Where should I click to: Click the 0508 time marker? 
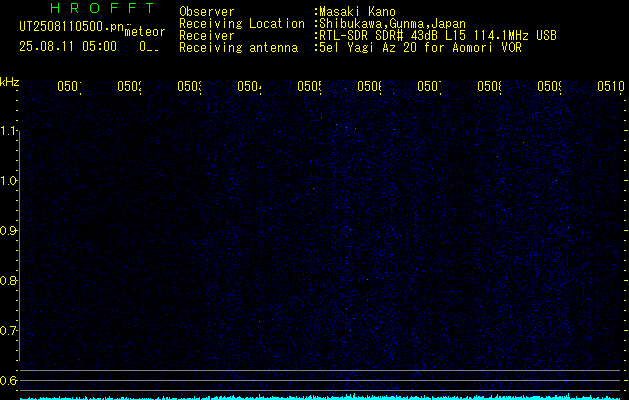pos(489,86)
